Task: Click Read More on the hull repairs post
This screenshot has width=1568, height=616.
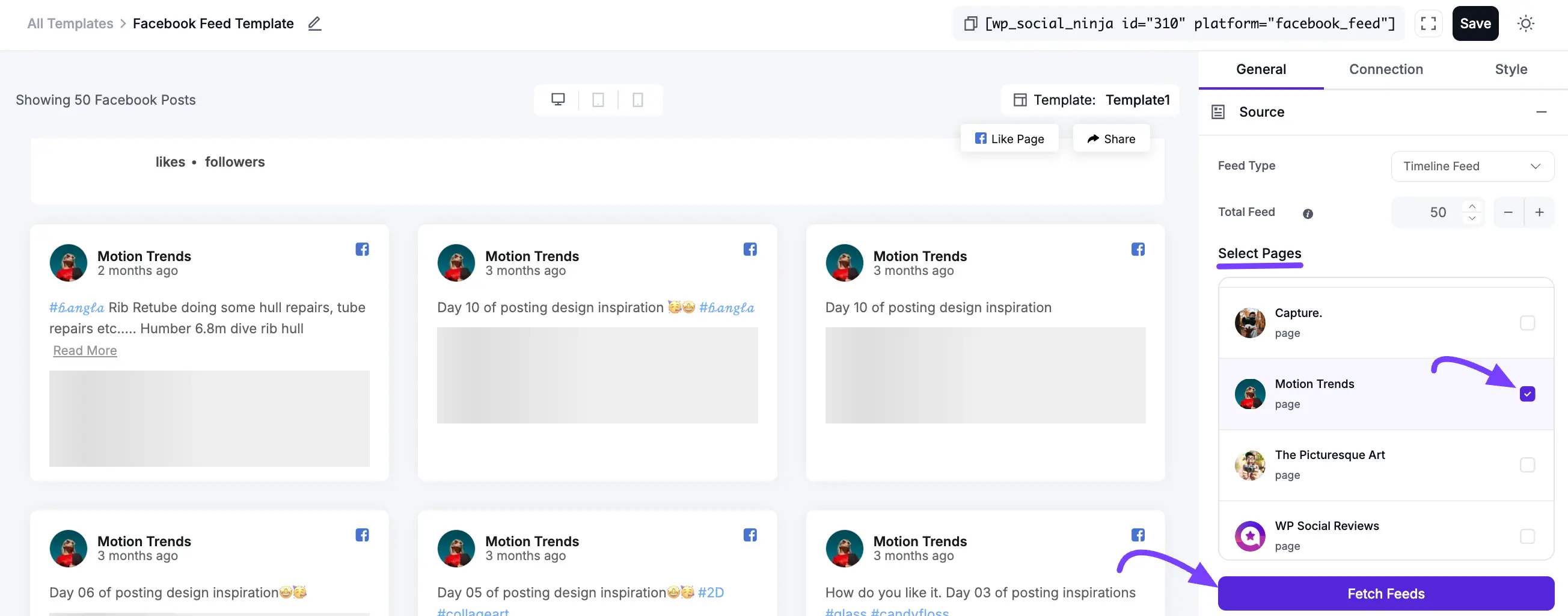Action: (85, 350)
